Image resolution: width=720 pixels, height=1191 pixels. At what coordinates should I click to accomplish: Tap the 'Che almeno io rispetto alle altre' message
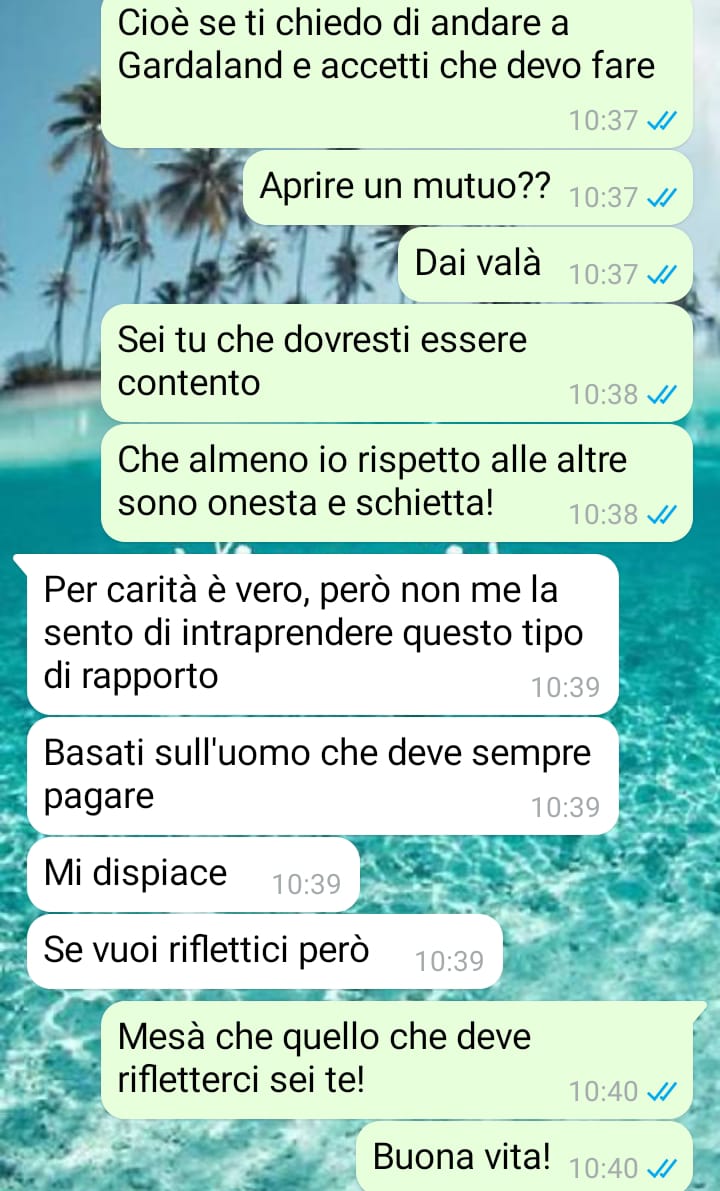coord(396,483)
